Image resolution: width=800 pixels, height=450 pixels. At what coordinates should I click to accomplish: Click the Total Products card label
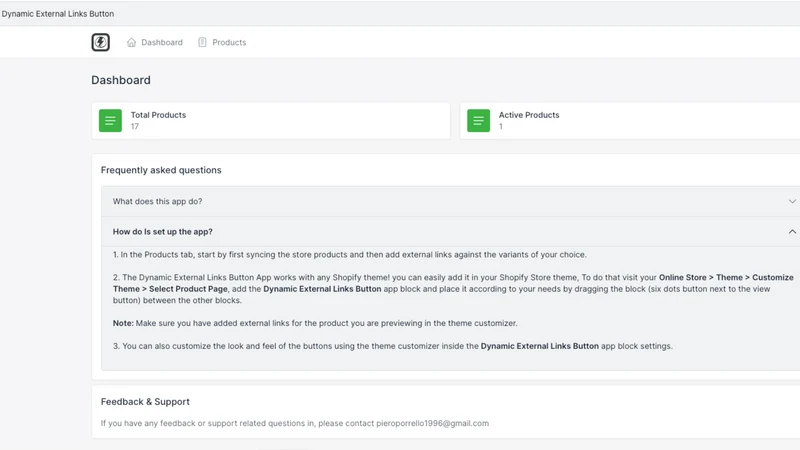click(158, 115)
